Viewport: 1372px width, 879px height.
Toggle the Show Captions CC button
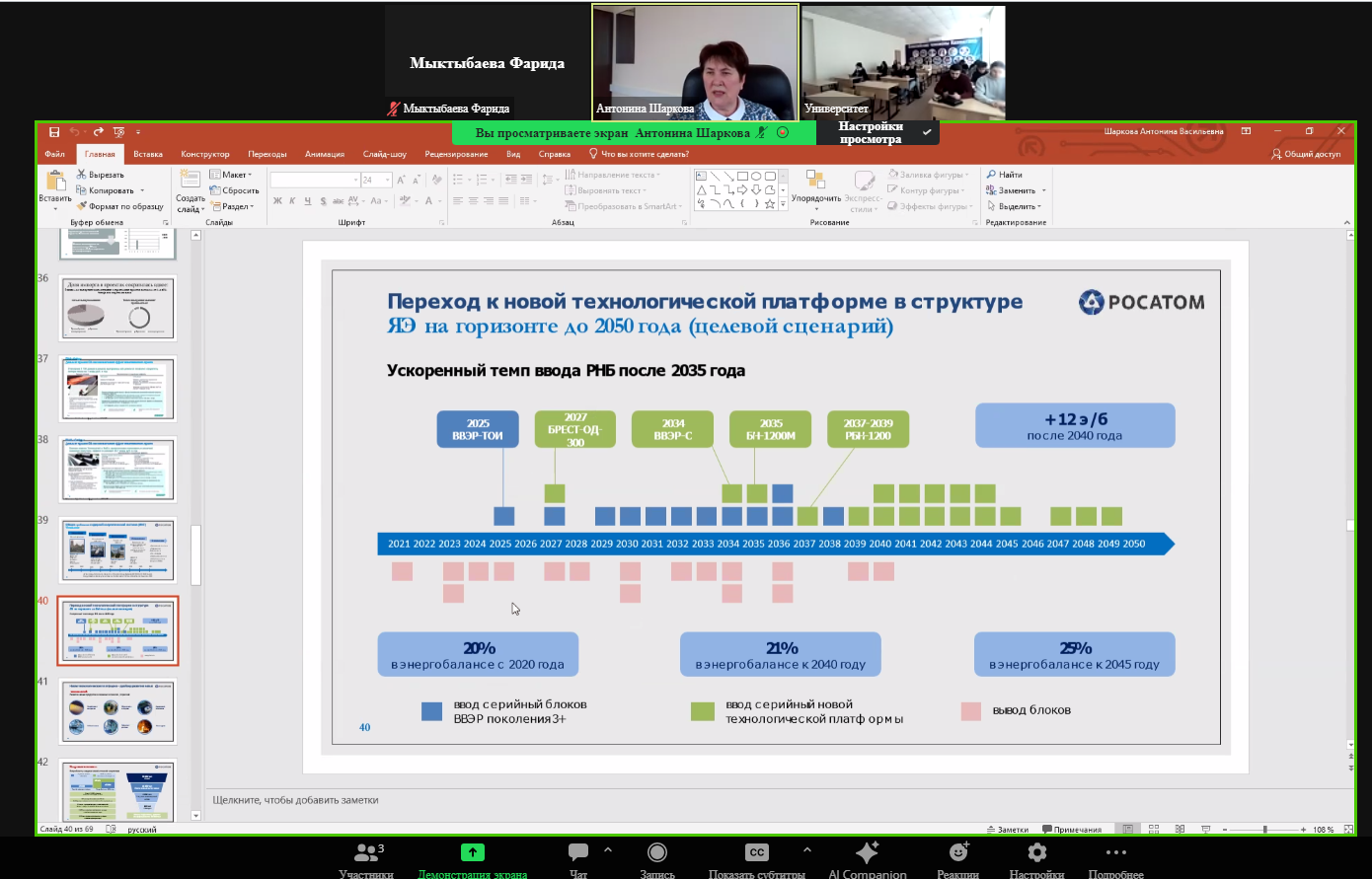pyautogui.click(x=756, y=852)
